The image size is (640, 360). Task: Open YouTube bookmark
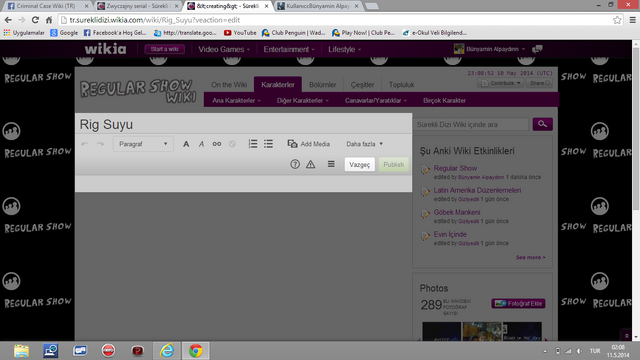click(x=240, y=33)
